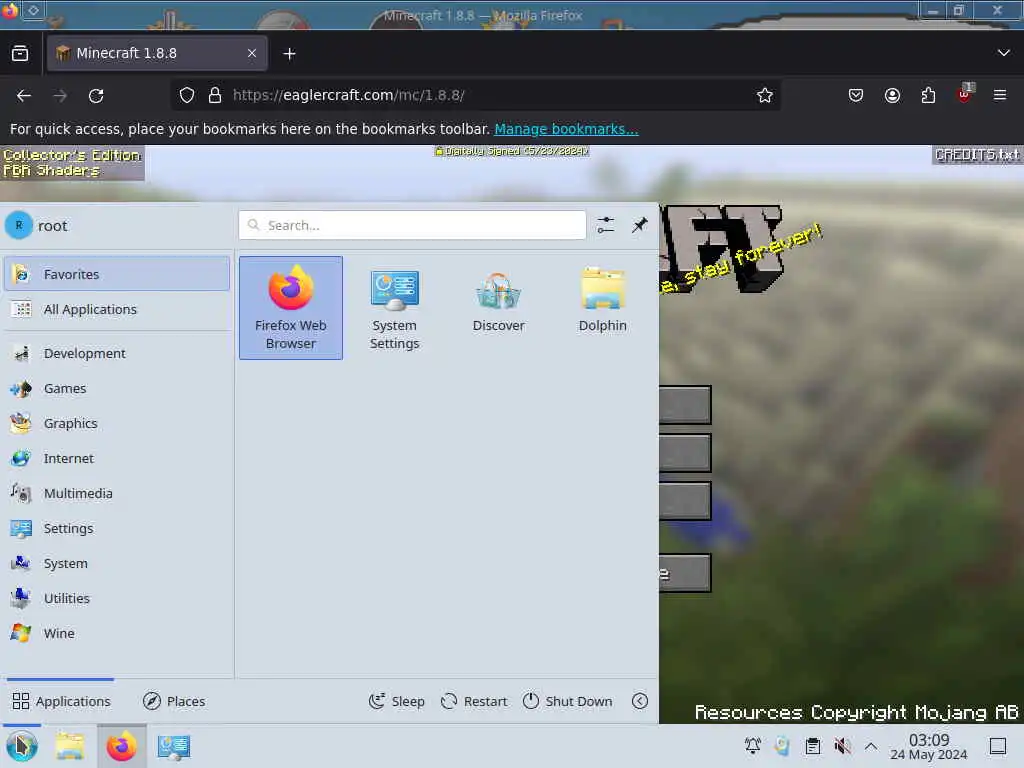Click the Shut Down button
The width and height of the screenshot is (1024, 768).
coord(568,701)
